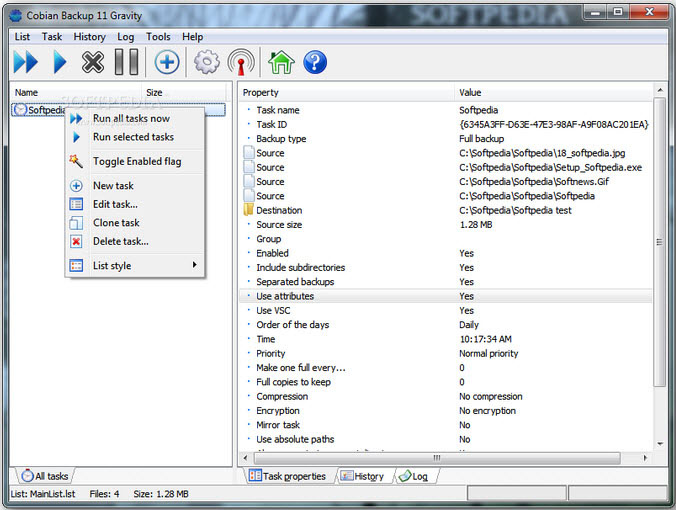Image resolution: width=676 pixels, height=510 pixels.
Task: Open Options via the gear icon
Action: click(x=206, y=62)
